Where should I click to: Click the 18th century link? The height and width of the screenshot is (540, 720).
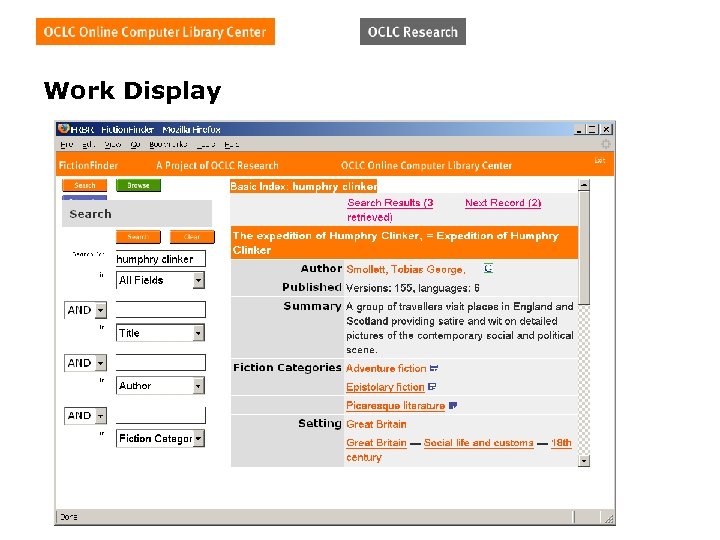click(459, 450)
